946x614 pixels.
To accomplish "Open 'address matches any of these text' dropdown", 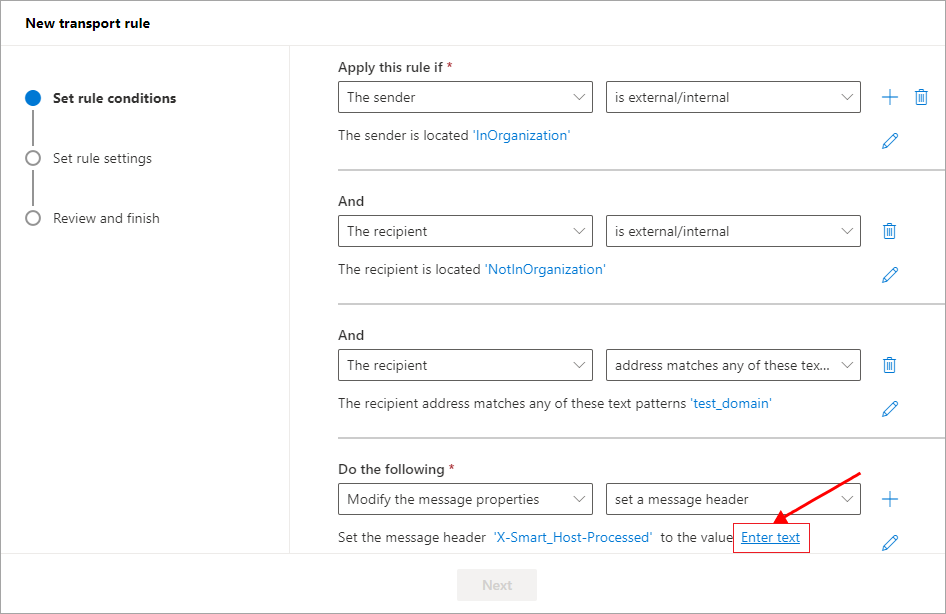I will [733, 365].
